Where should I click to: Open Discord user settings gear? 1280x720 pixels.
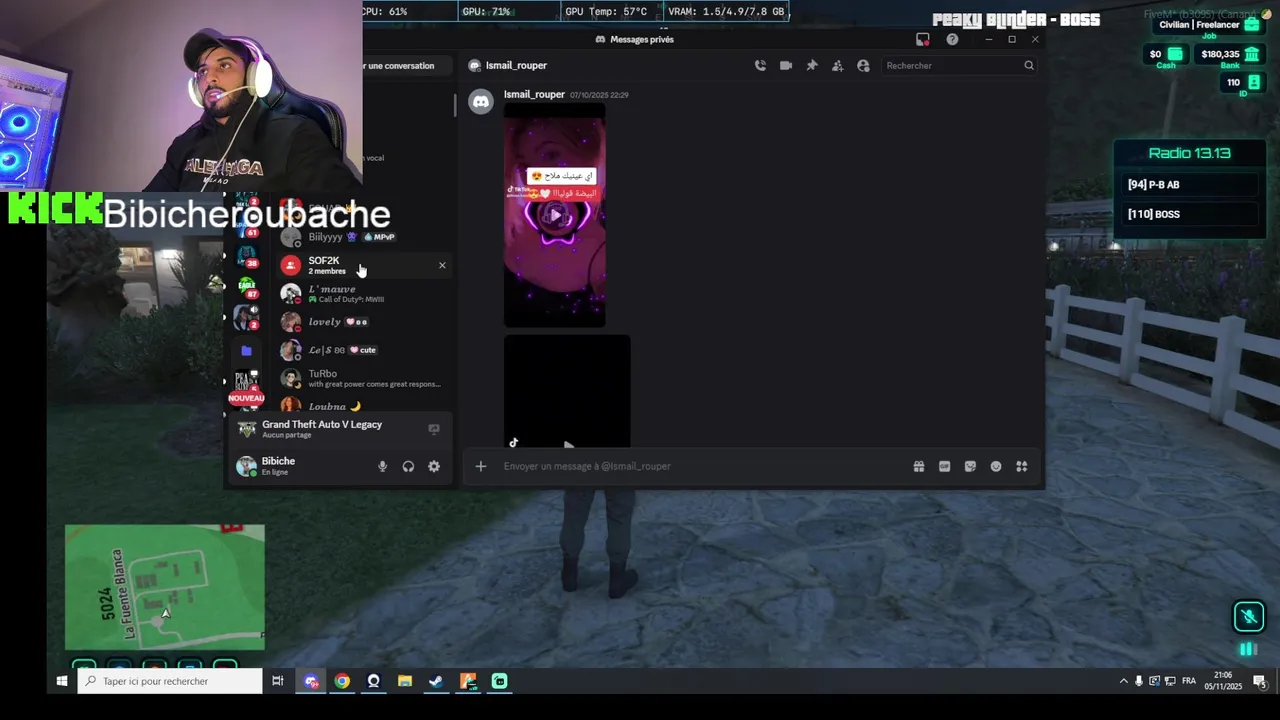[x=434, y=466]
